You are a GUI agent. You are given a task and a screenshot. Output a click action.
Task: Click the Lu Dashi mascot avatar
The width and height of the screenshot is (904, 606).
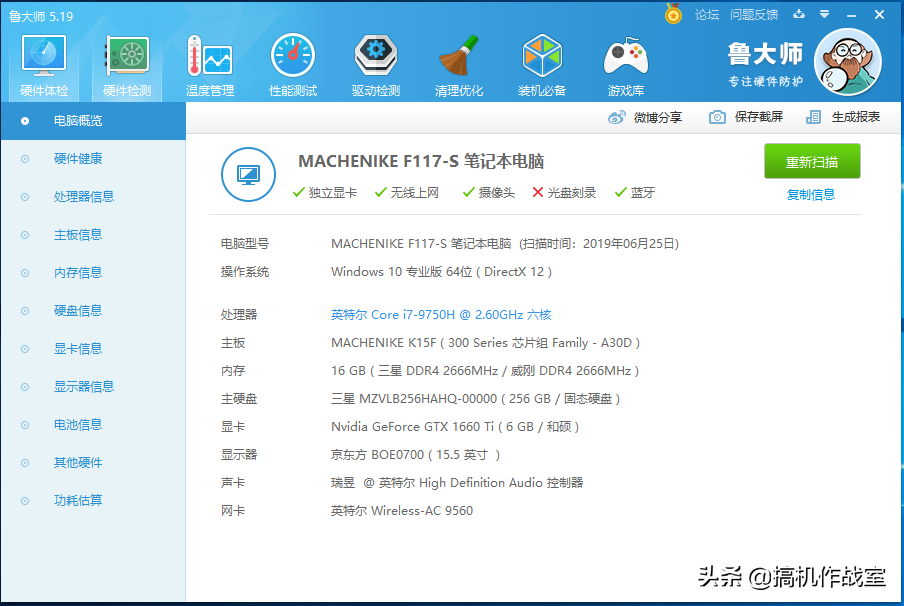[848, 61]
